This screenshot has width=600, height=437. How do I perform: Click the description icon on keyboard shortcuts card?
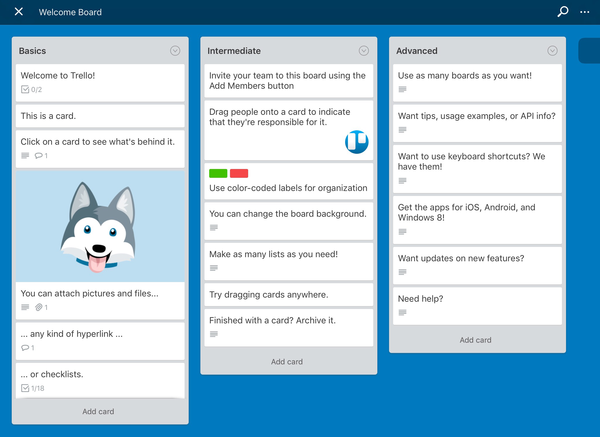403,181
